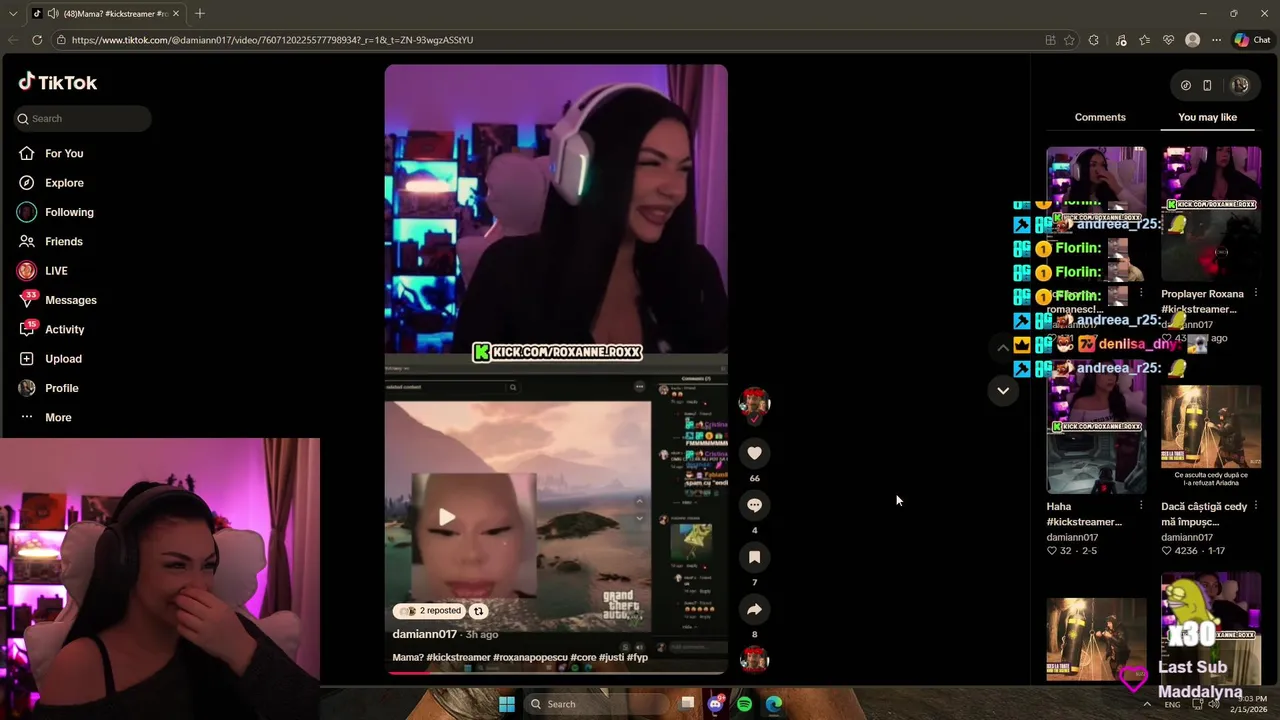The height and width of the screenshot is (720, 1280).
Task: Open Messages with unread badge
Action: click(x=71, y=300)
